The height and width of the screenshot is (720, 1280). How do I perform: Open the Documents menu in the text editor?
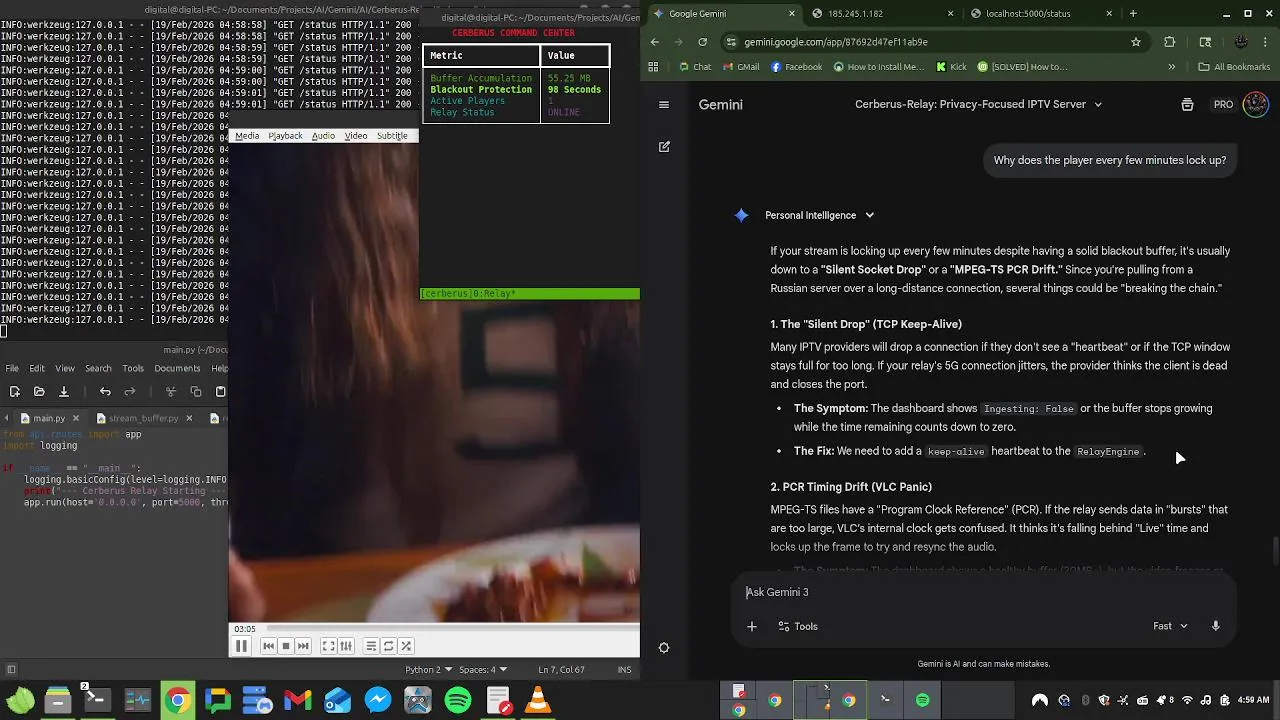point(177,368)
